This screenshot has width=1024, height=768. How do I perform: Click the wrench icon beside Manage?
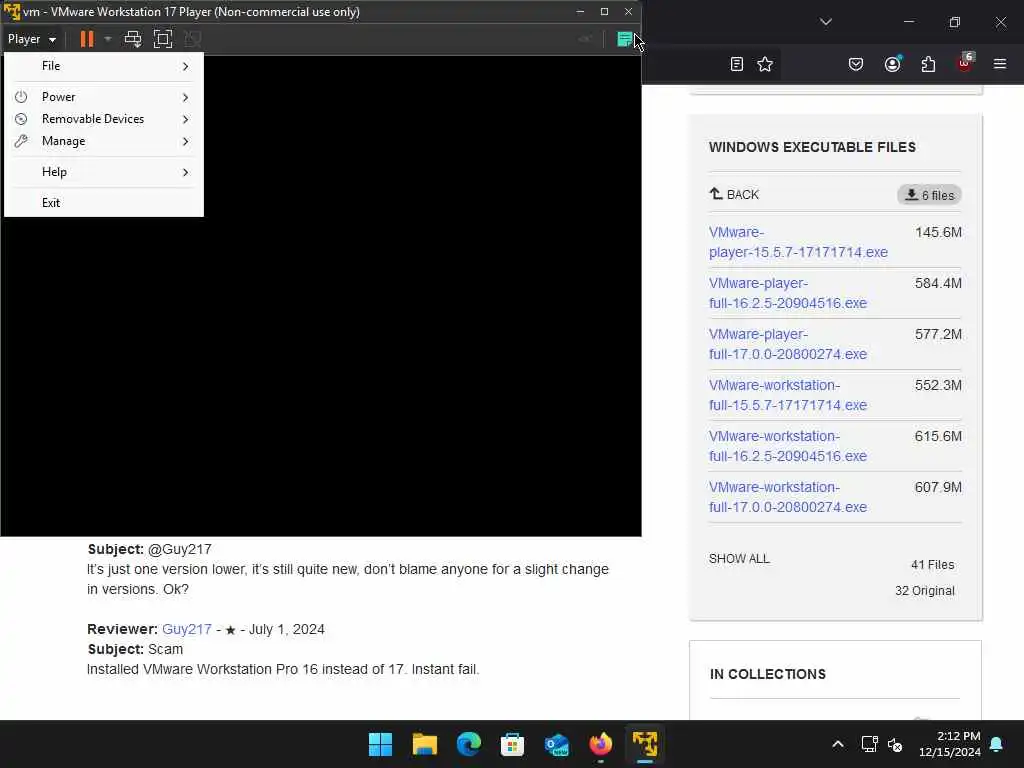[x=21, y=141]
